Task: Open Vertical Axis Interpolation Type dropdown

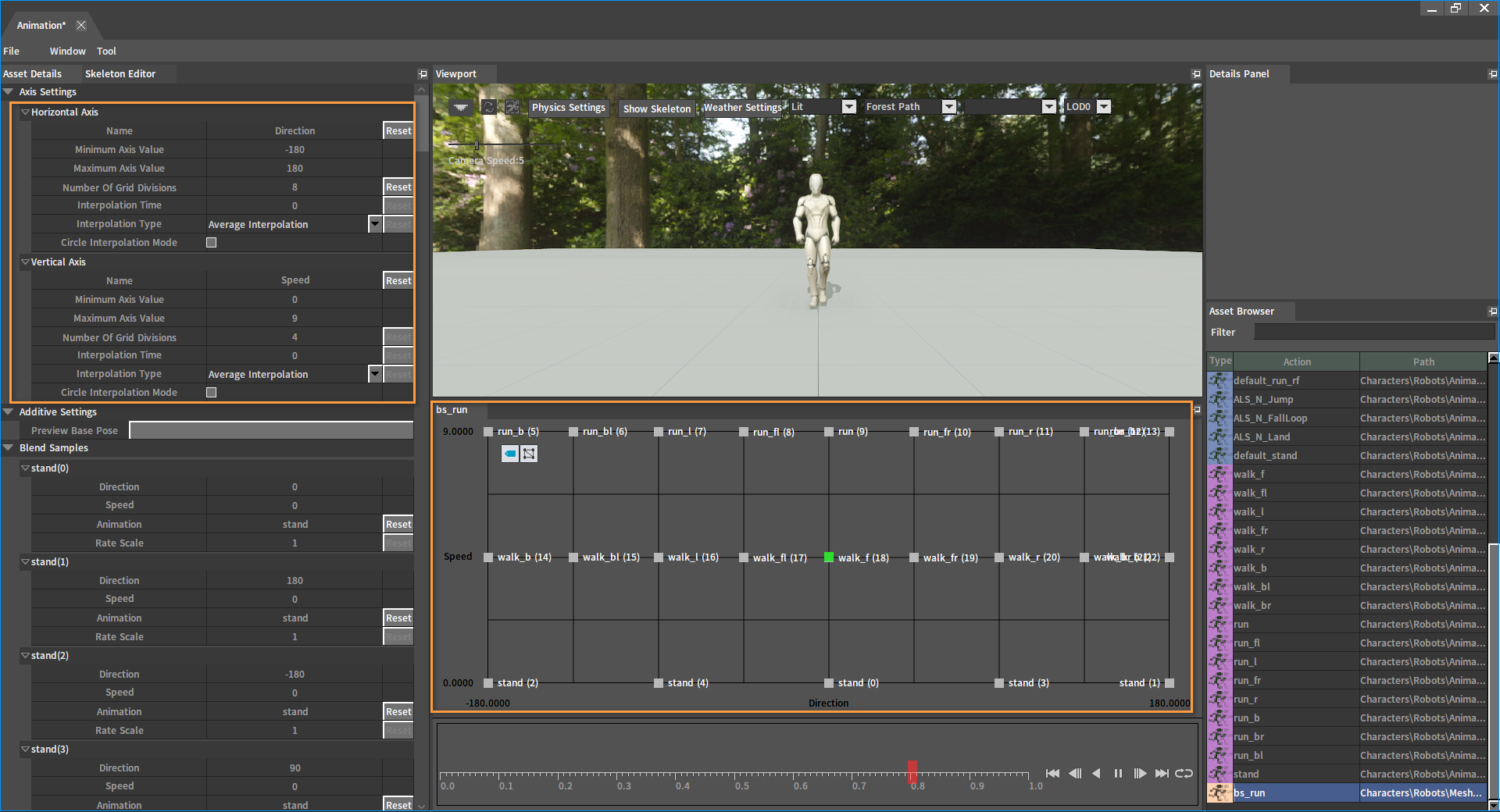Action: point(375,374)
